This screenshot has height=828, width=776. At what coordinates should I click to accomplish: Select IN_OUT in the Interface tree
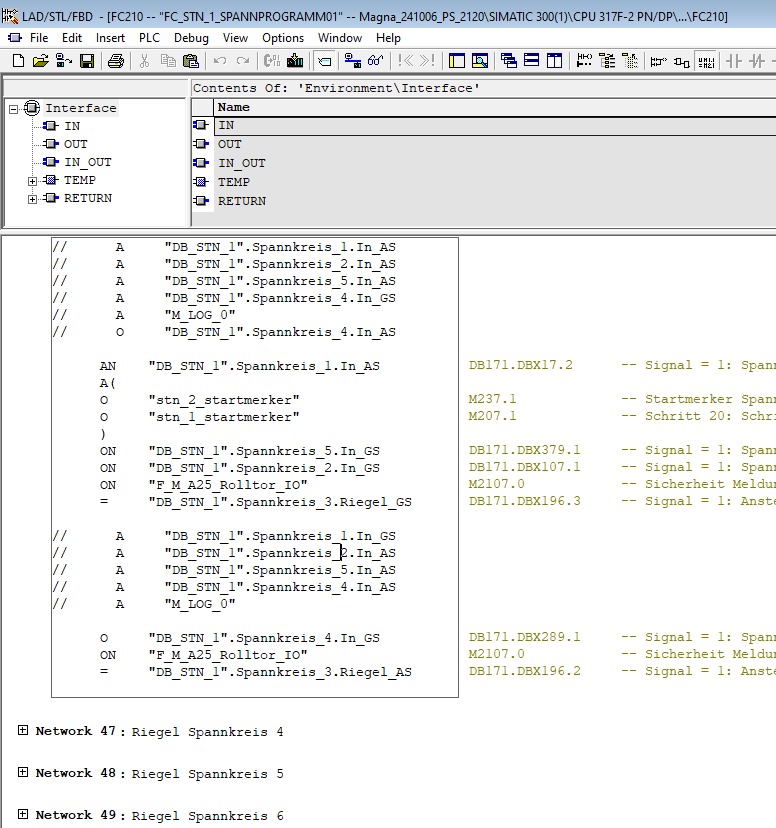[x=87, y=162]
